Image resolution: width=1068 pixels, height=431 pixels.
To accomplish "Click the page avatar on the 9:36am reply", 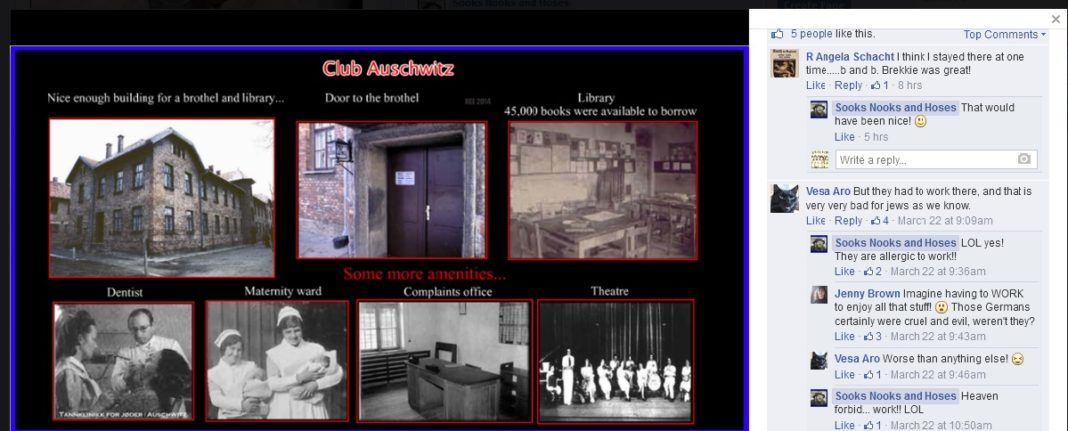I will pyautogui.click(x=819, y=244).
